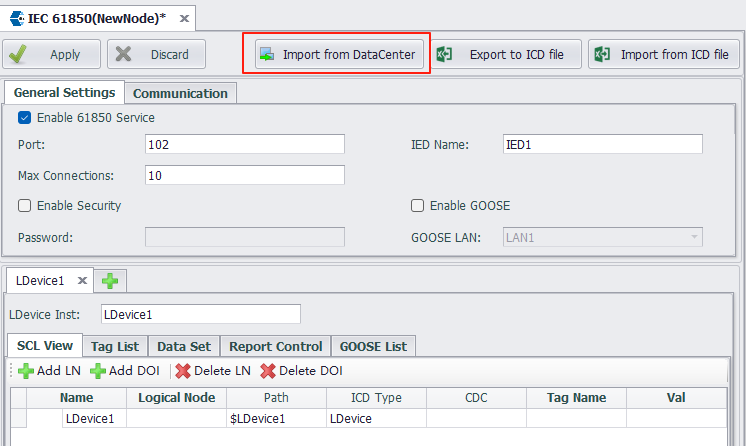Viewport: 746px width, 446px height.
Task: Toggle Enable 61850 Service checkbox
Action: 25,118
